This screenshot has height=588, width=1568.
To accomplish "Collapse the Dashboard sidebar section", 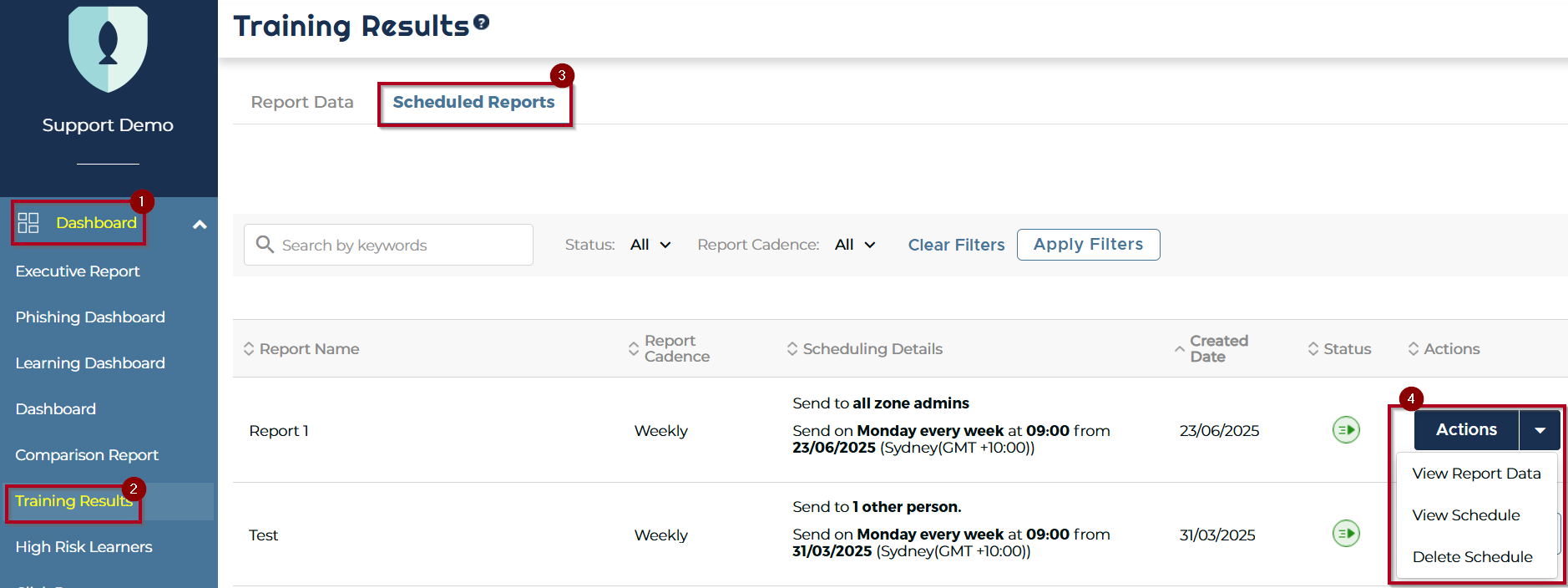I will click(x=200, y=224).
